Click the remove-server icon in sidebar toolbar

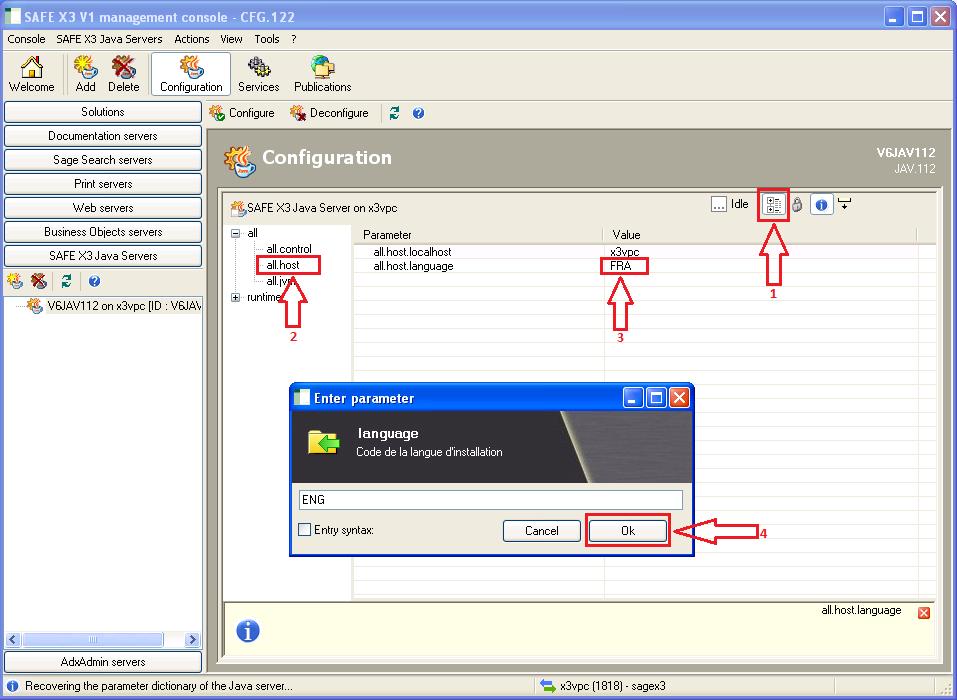click(39, 281)
